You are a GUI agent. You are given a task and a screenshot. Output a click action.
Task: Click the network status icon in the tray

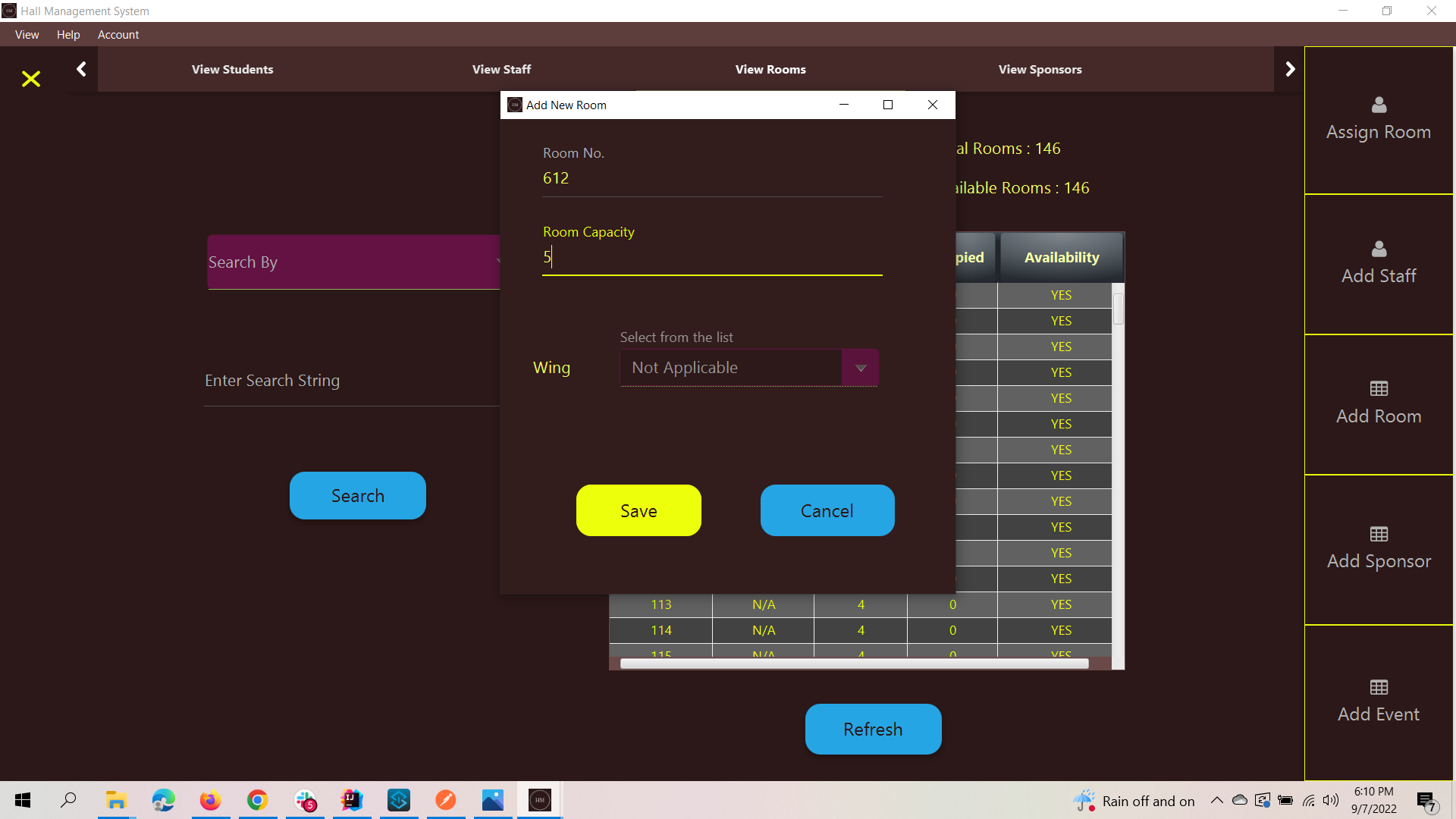pos(1309,800)
